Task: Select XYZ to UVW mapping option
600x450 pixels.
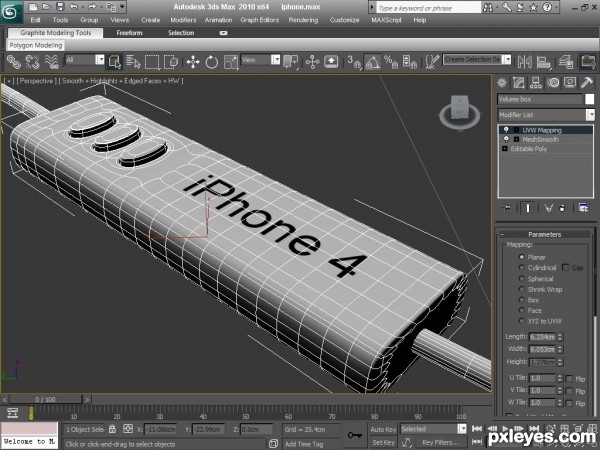Action: [521, 321]
